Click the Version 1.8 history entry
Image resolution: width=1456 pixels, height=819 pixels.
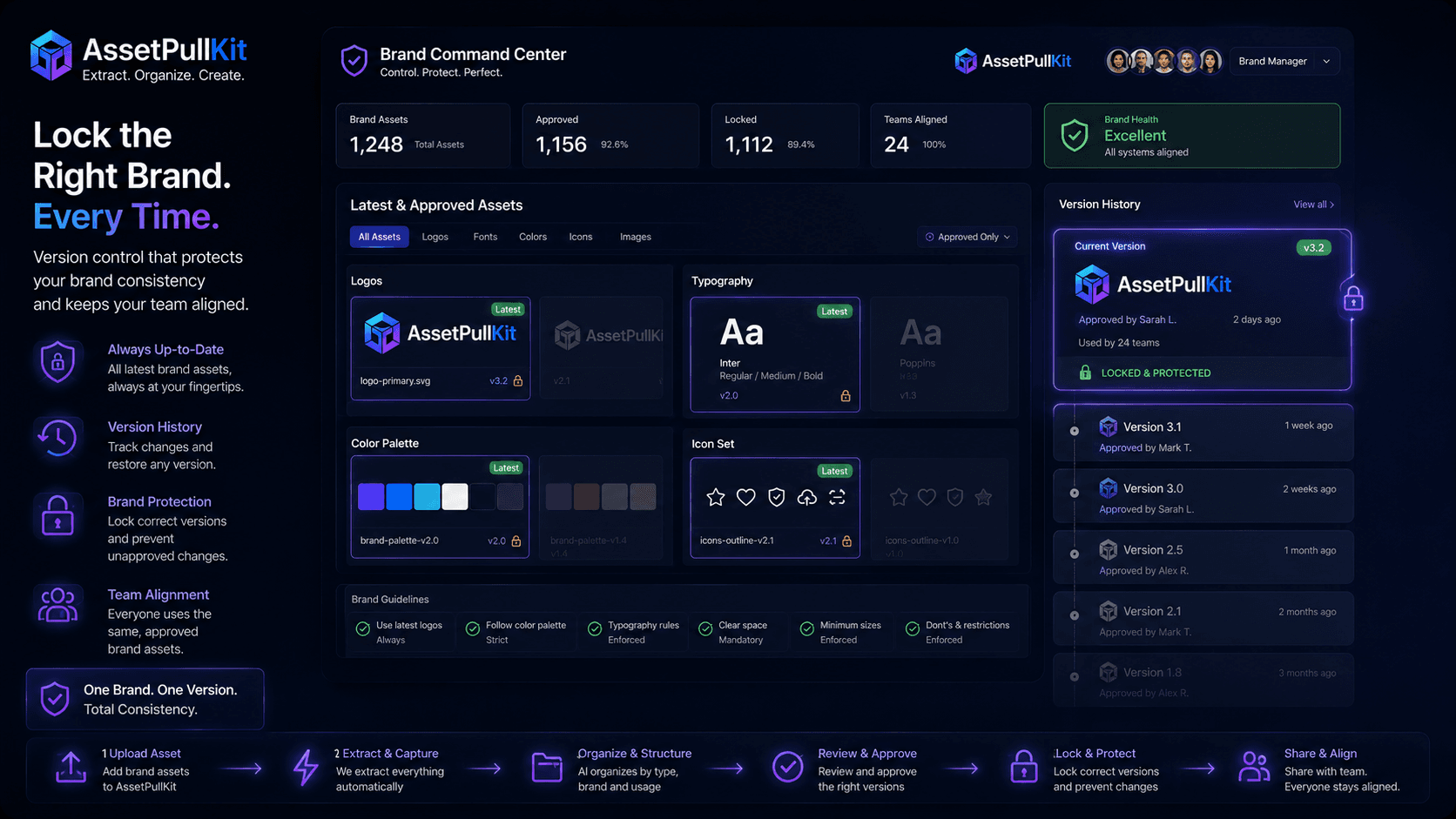click(x=1203, y=680)
